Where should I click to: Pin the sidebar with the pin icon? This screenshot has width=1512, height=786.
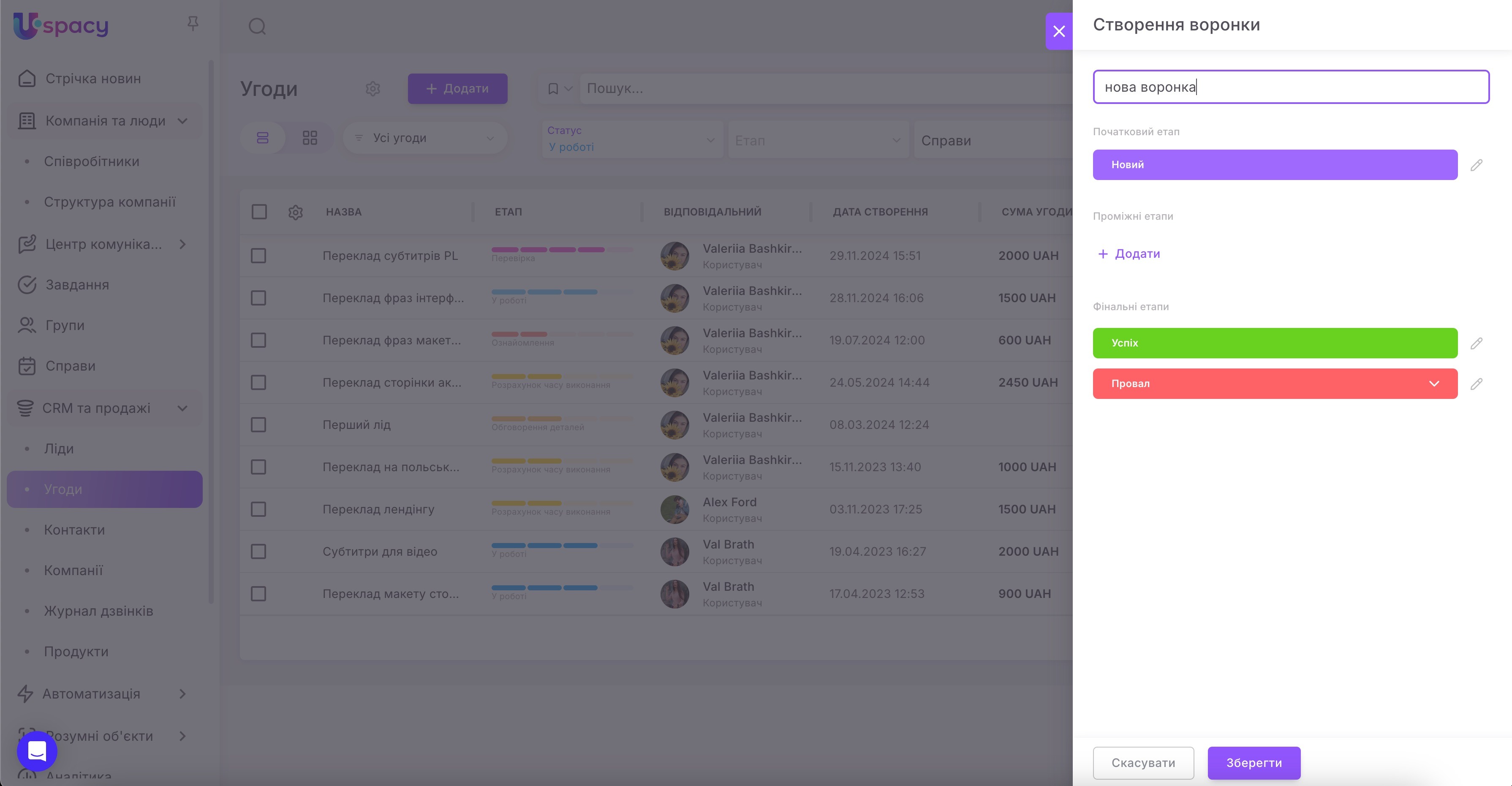point(193,24)
